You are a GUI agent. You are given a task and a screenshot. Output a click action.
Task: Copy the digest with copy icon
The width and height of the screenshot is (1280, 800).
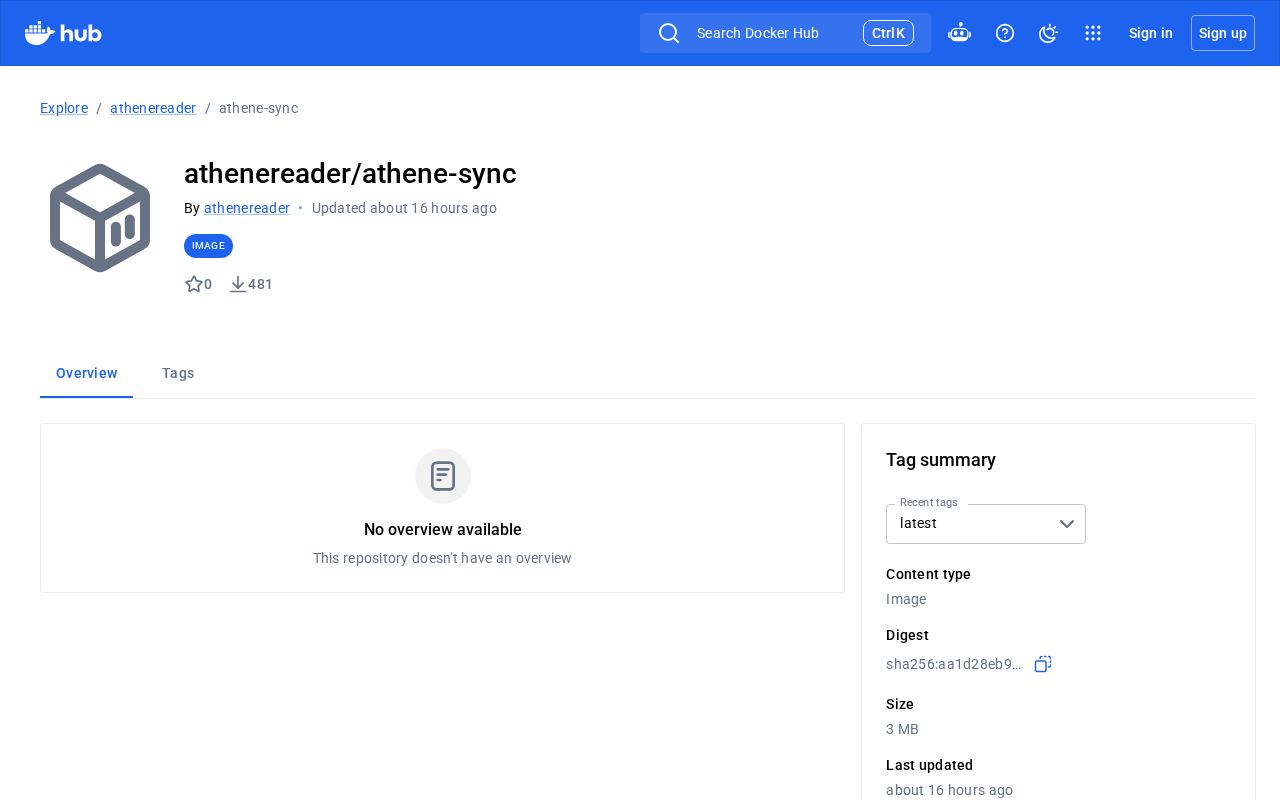click(x=1043, y=664)
